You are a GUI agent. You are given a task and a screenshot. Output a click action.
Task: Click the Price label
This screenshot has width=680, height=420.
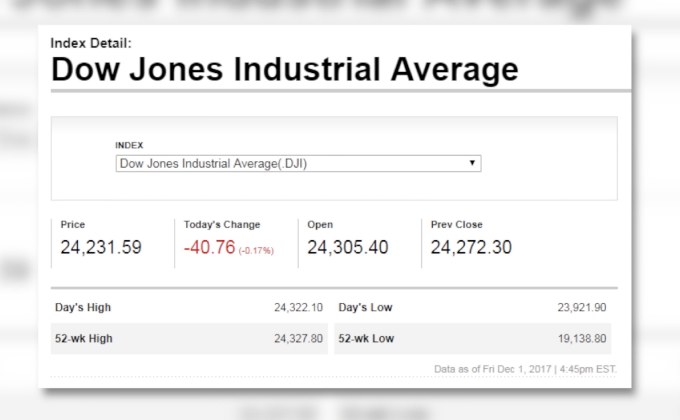(x=73, y=225)
